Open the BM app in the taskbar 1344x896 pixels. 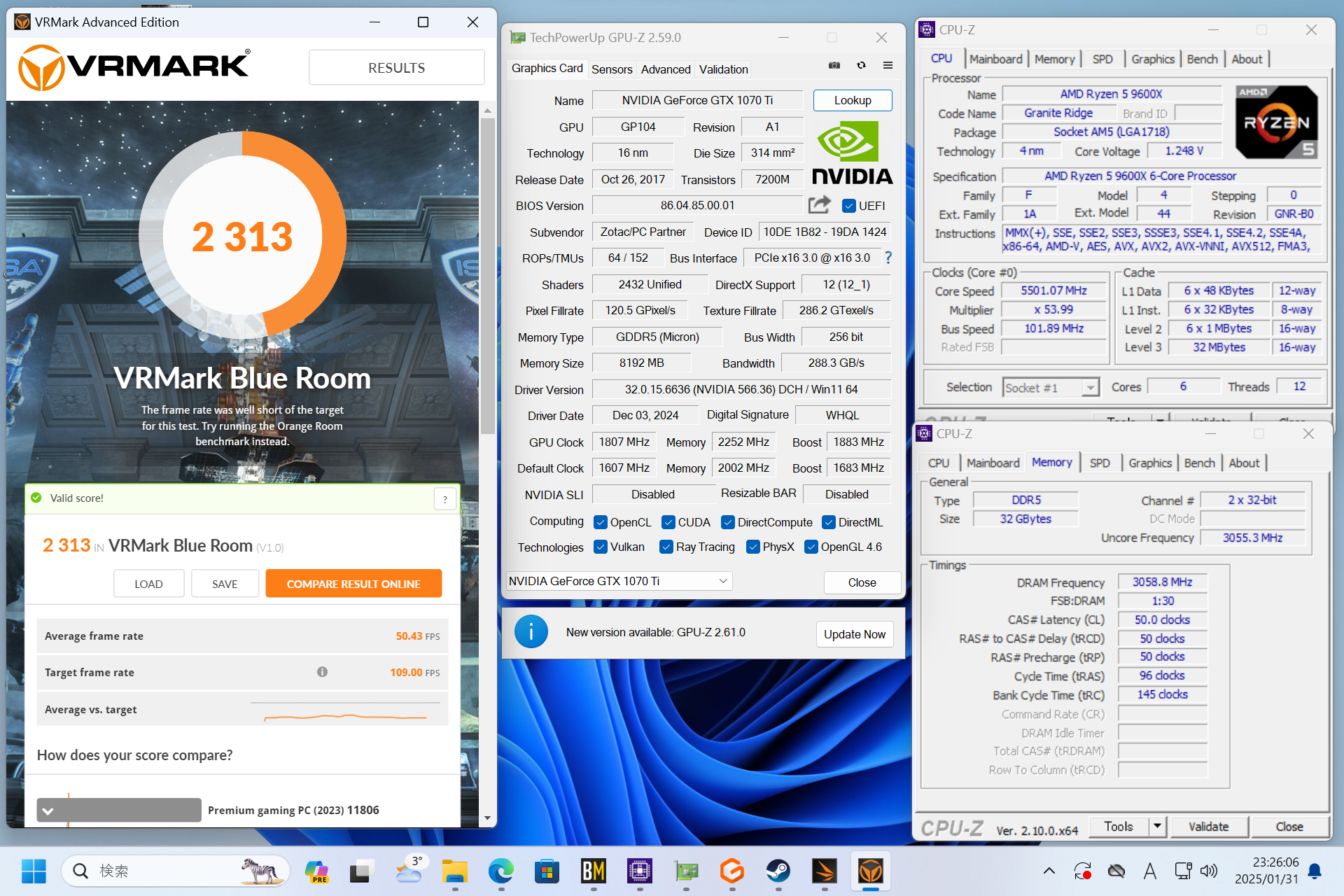coord(593,871)
